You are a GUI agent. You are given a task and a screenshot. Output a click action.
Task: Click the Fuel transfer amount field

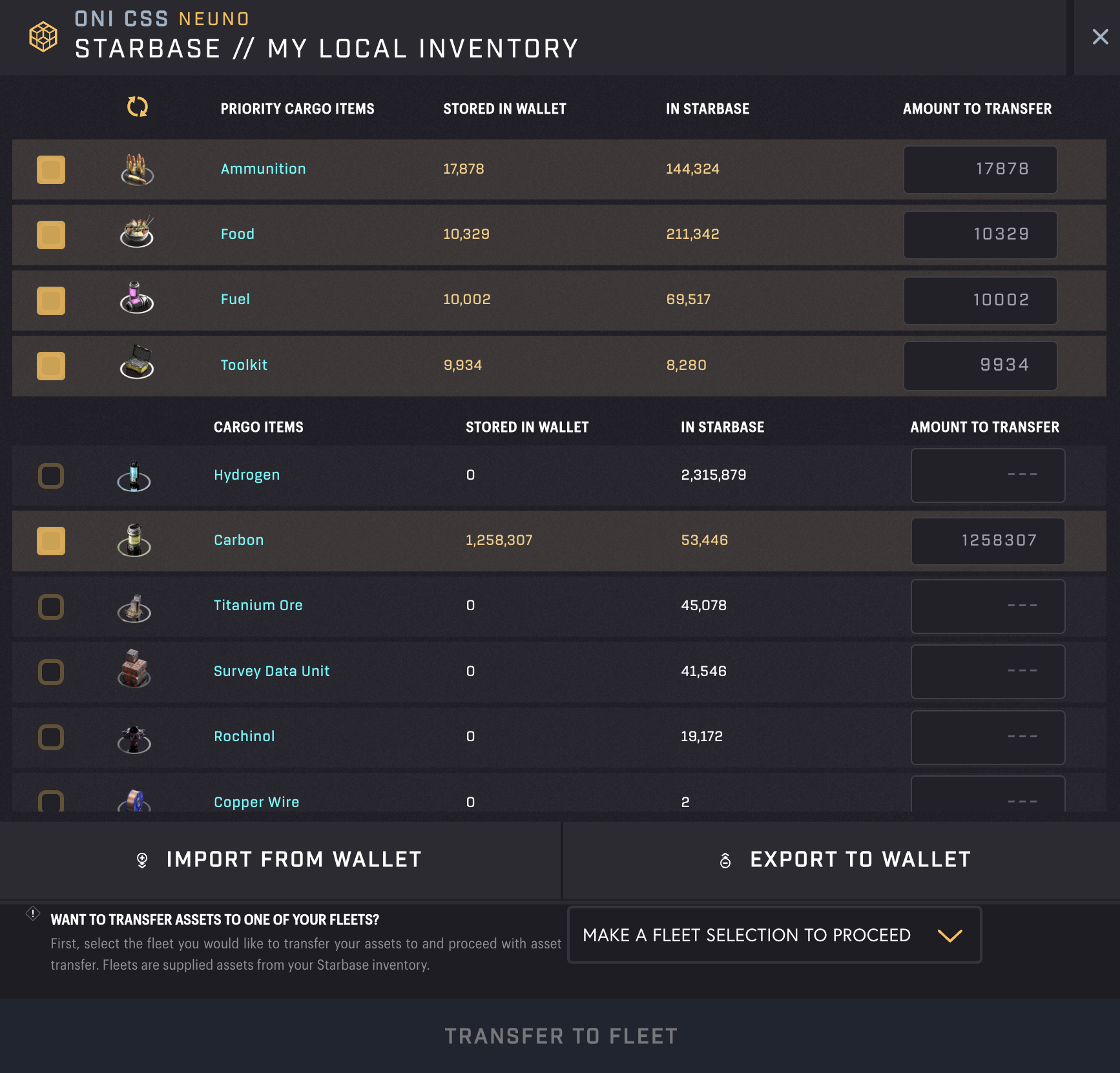coord(980,300)
